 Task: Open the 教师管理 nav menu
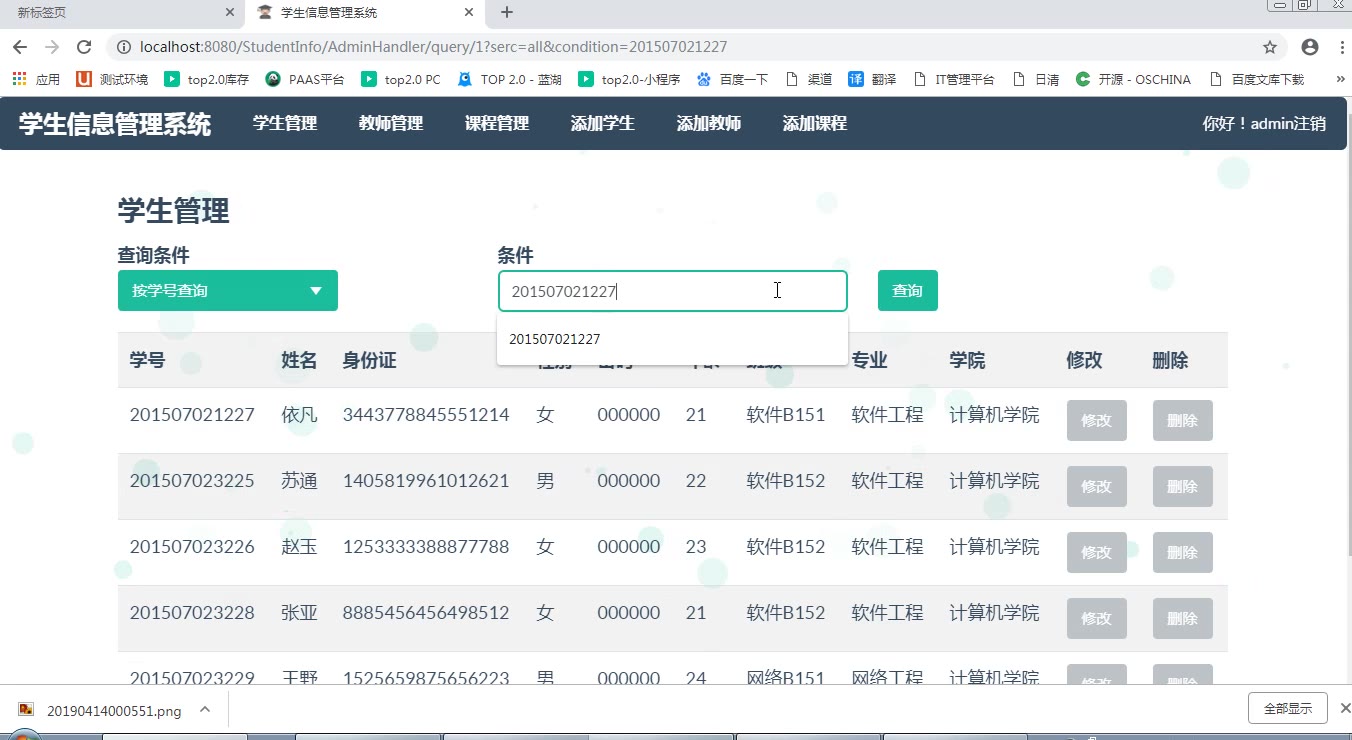[x=391, y=123]
